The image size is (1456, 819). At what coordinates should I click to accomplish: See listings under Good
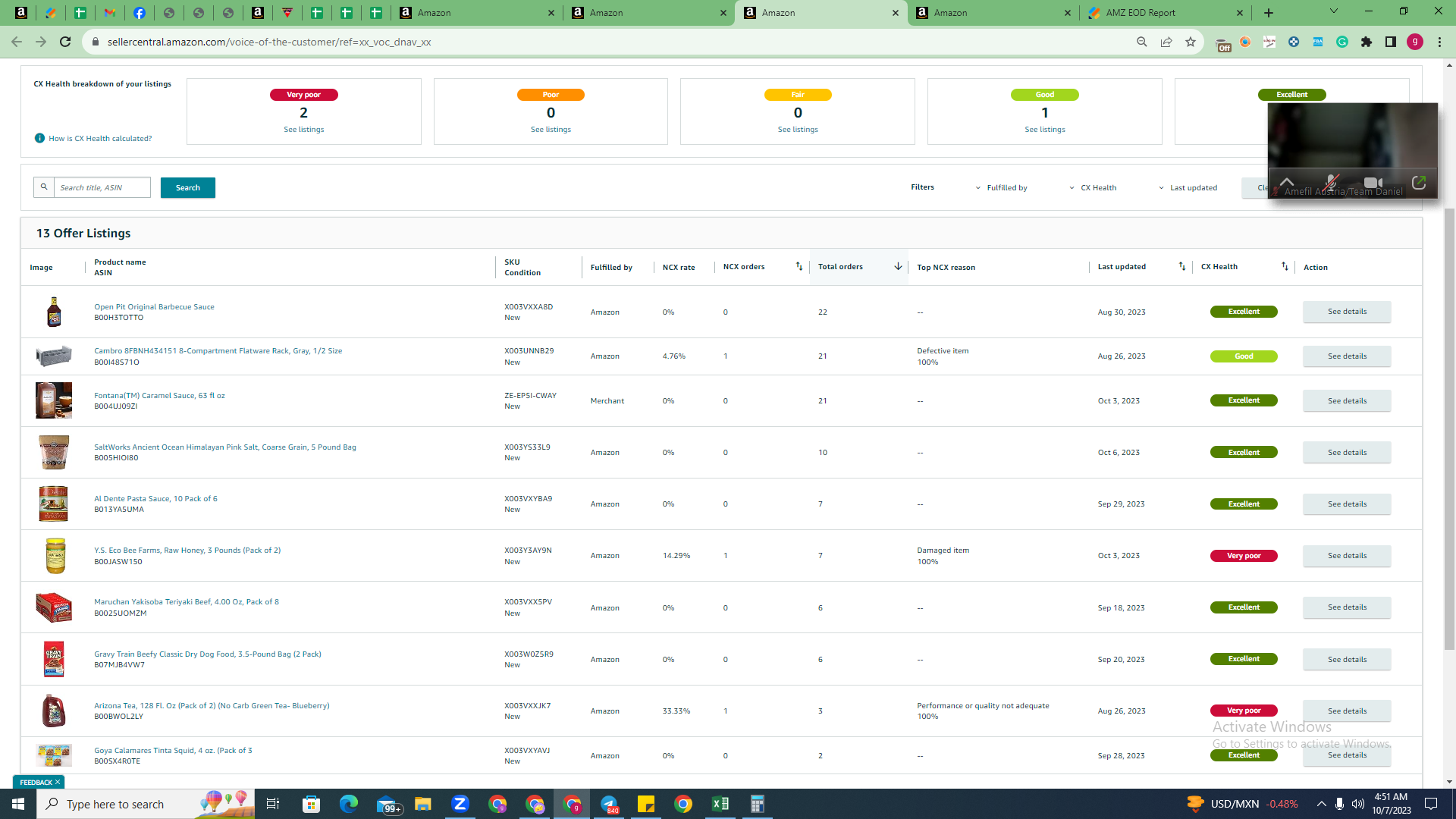[1045, 130]
